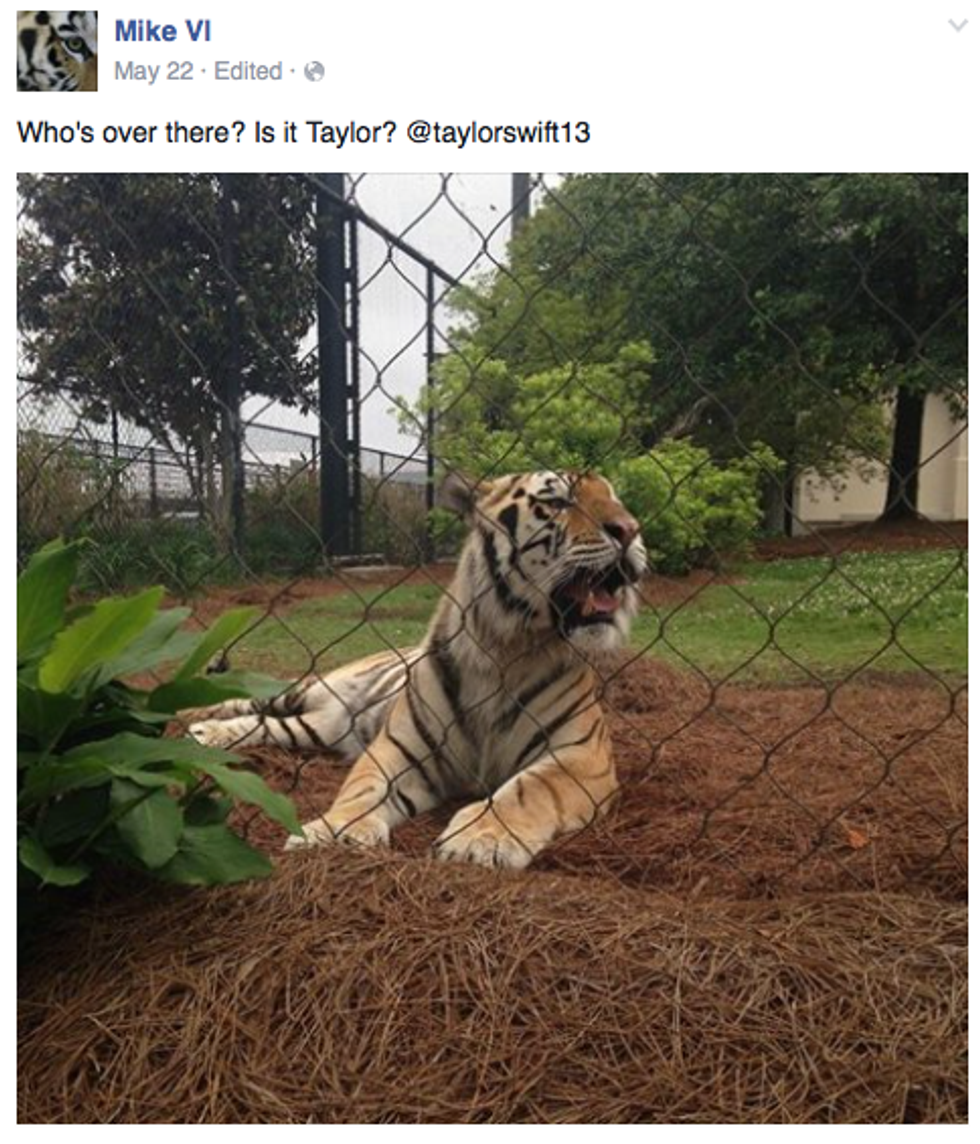Open the tiger photo attached to post
The width and height of the screenshot is (980, 1144).
[493, 648]
